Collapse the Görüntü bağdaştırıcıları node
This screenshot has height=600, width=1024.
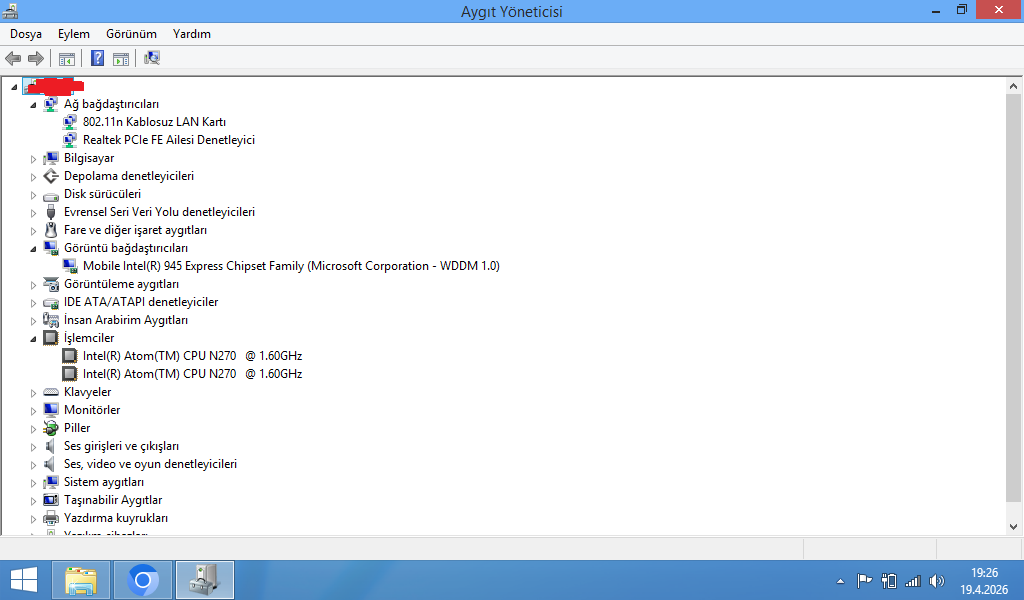tap(33, 249)
